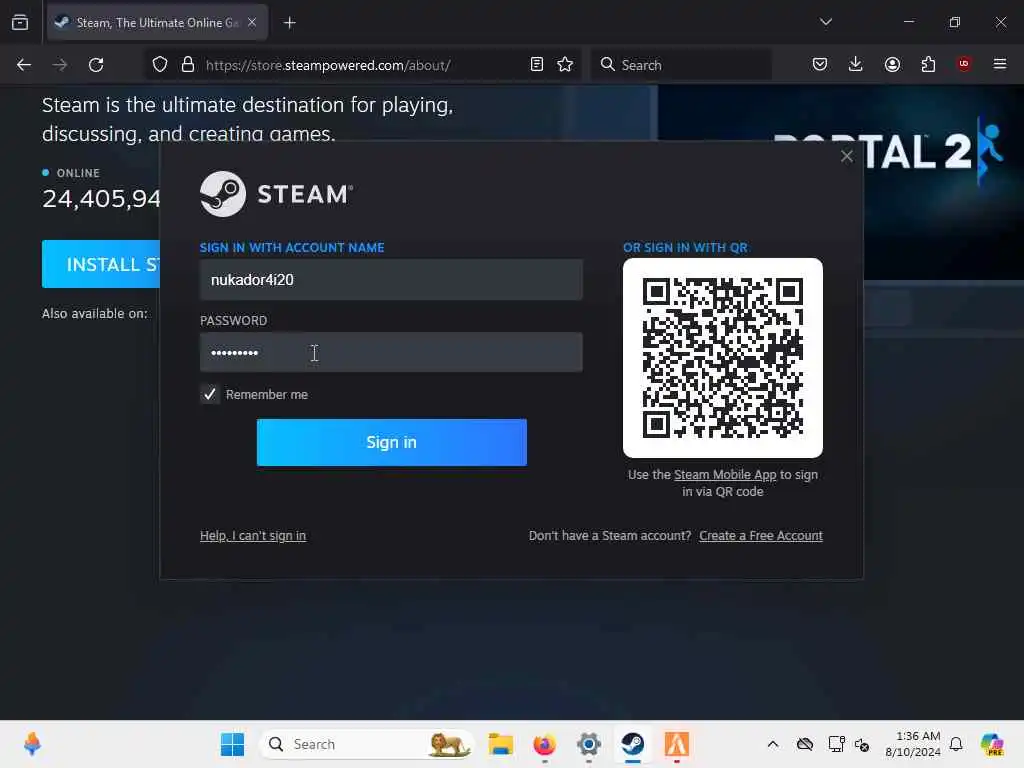This screenshot has width=1024, height=768.
Task: Click the Firefox back arrow
Action: (x=24, y=65)
